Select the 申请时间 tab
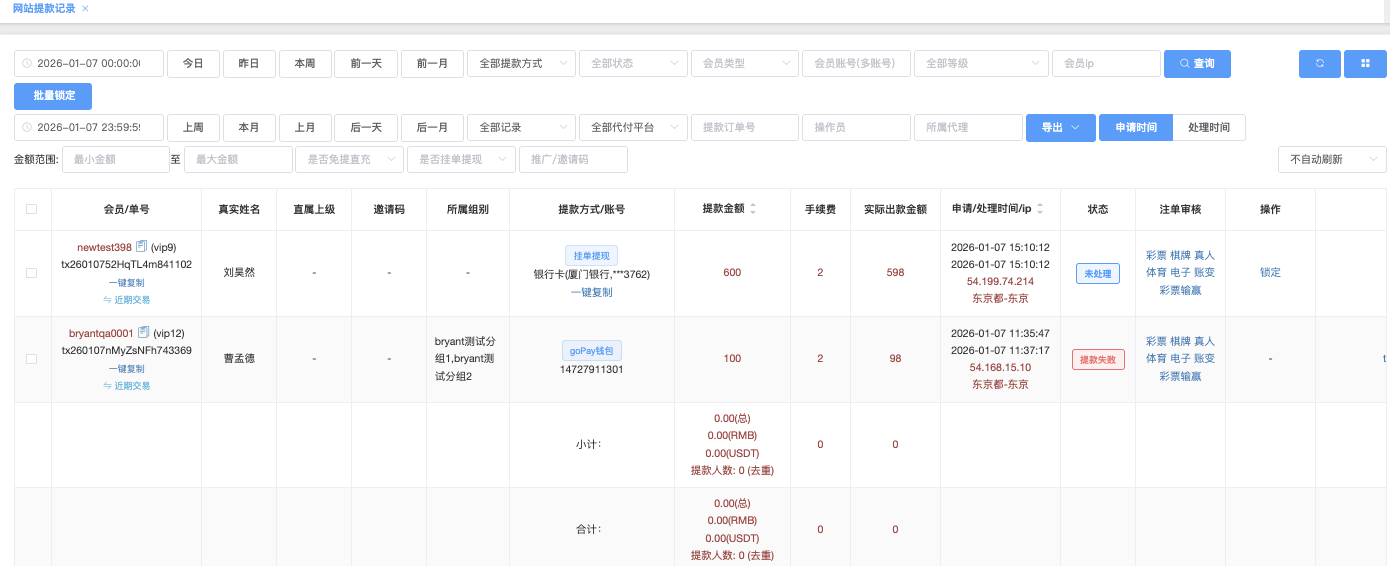This screenshot has width=1390, height=566. tap(1135, 128)
